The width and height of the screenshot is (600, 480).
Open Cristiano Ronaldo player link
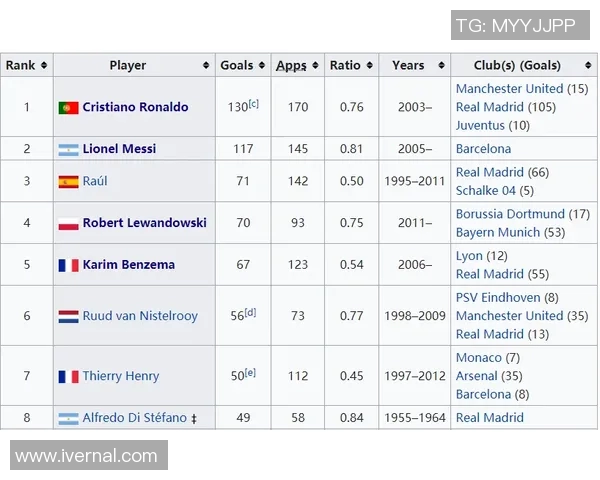coord(135,107)
